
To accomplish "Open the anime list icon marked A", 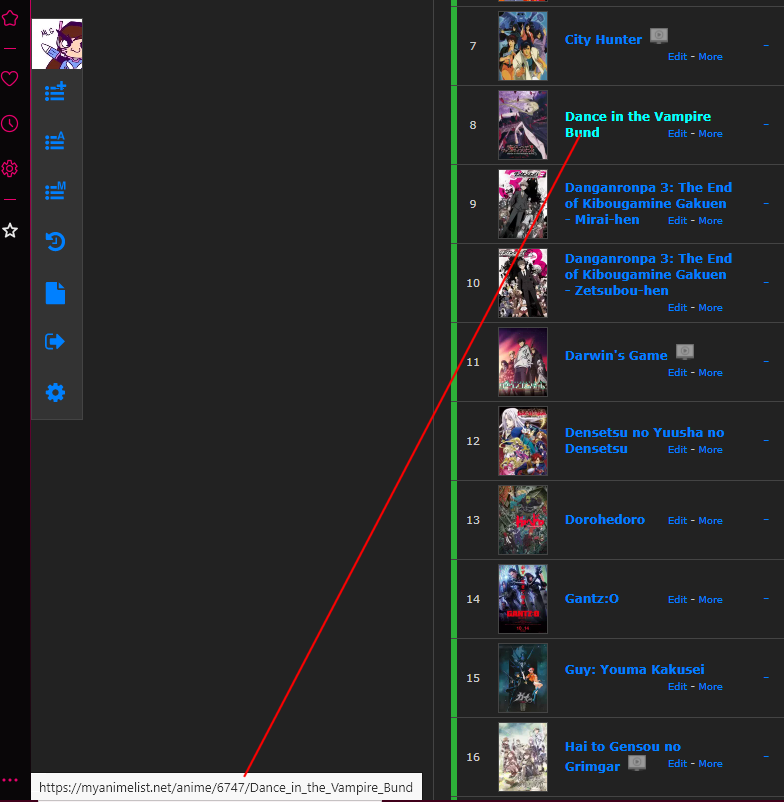I will click(x=56, y=141).
